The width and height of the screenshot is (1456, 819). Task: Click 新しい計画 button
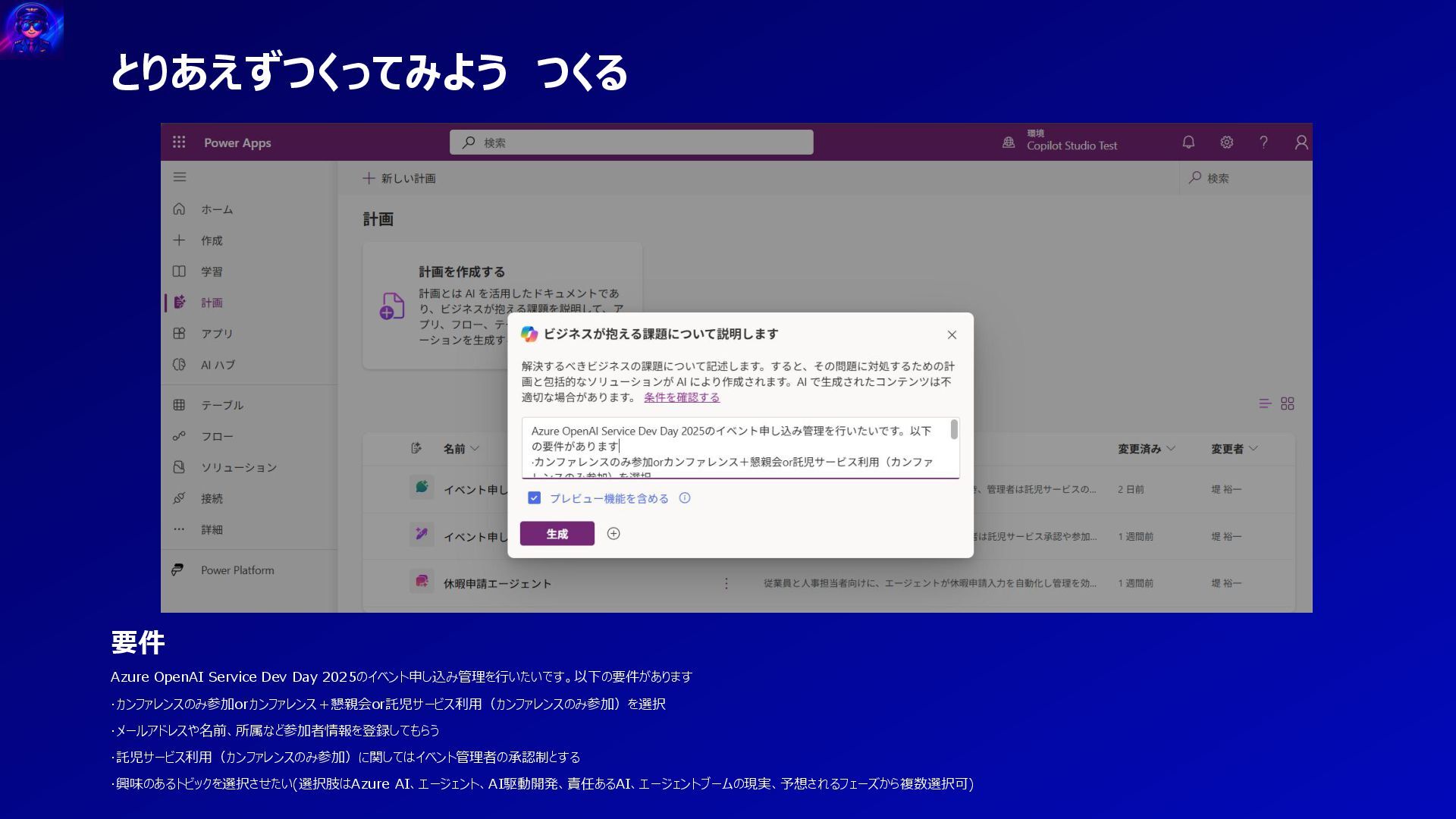[x=399, y=178]
